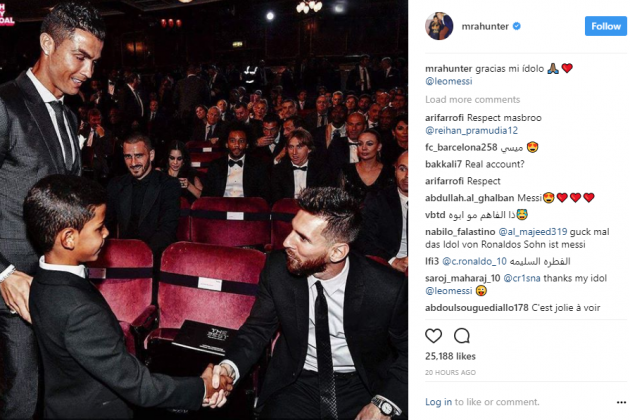Follow the mrahunter account
Image resolution: width=630 pixels, height=420 pixels.
[605, 26]
